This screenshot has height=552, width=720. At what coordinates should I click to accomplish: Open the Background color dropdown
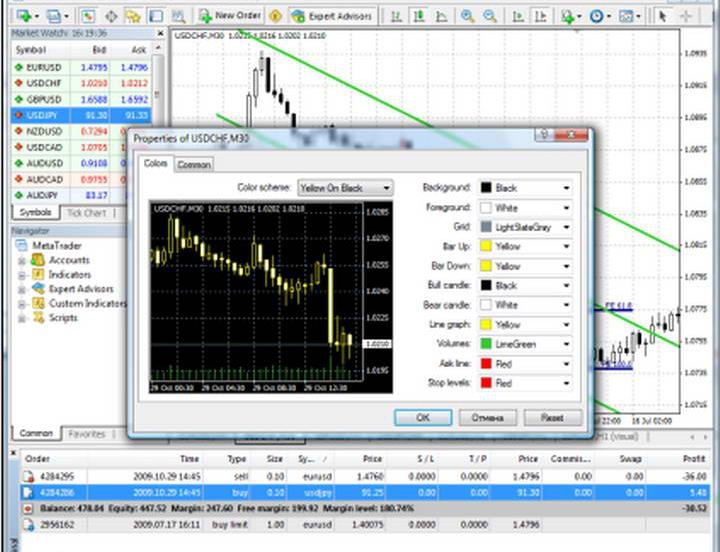pos(525,188)
